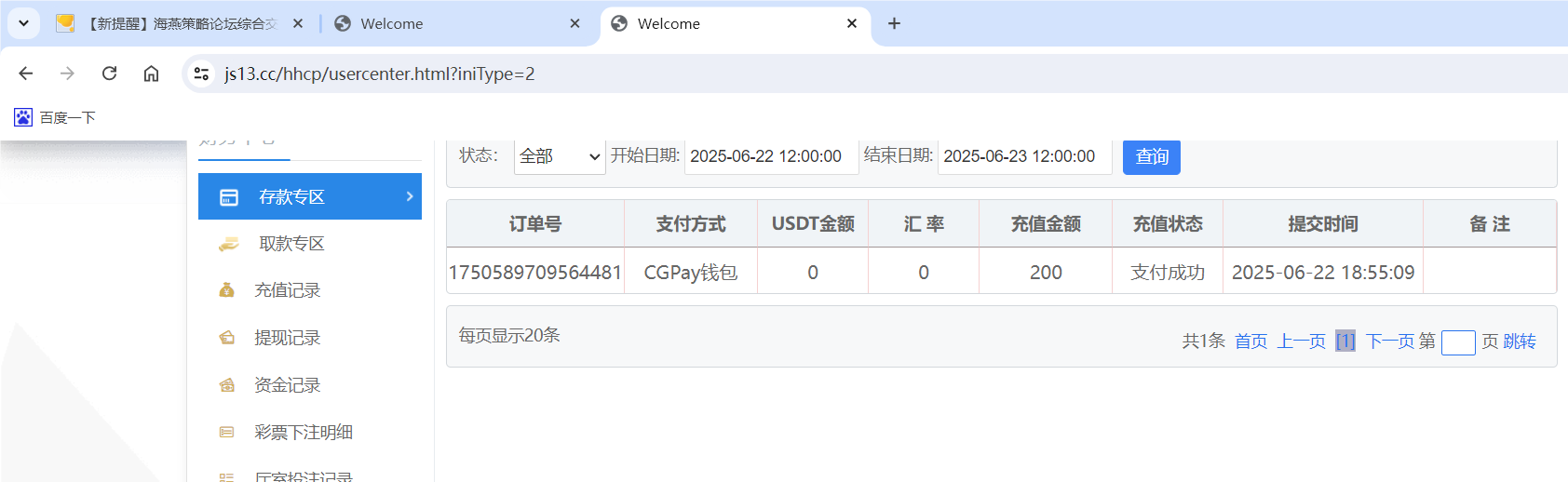Open the 存款专区 sidebar section
1568x482 pixels.
310,196
